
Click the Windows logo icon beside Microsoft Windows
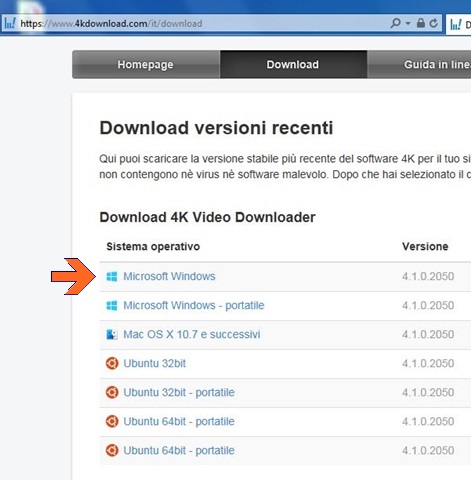coord(112,276)
